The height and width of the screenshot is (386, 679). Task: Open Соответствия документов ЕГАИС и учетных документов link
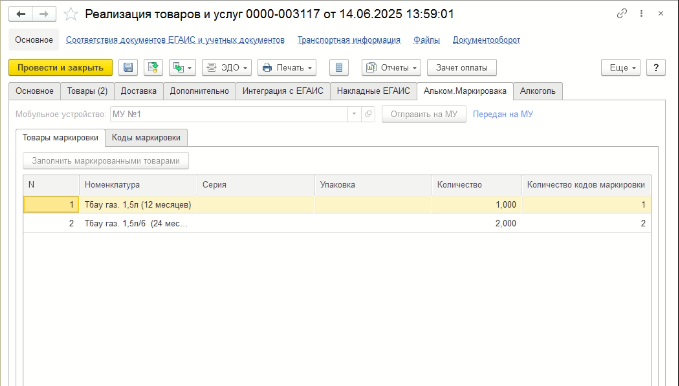pos(175,40)
